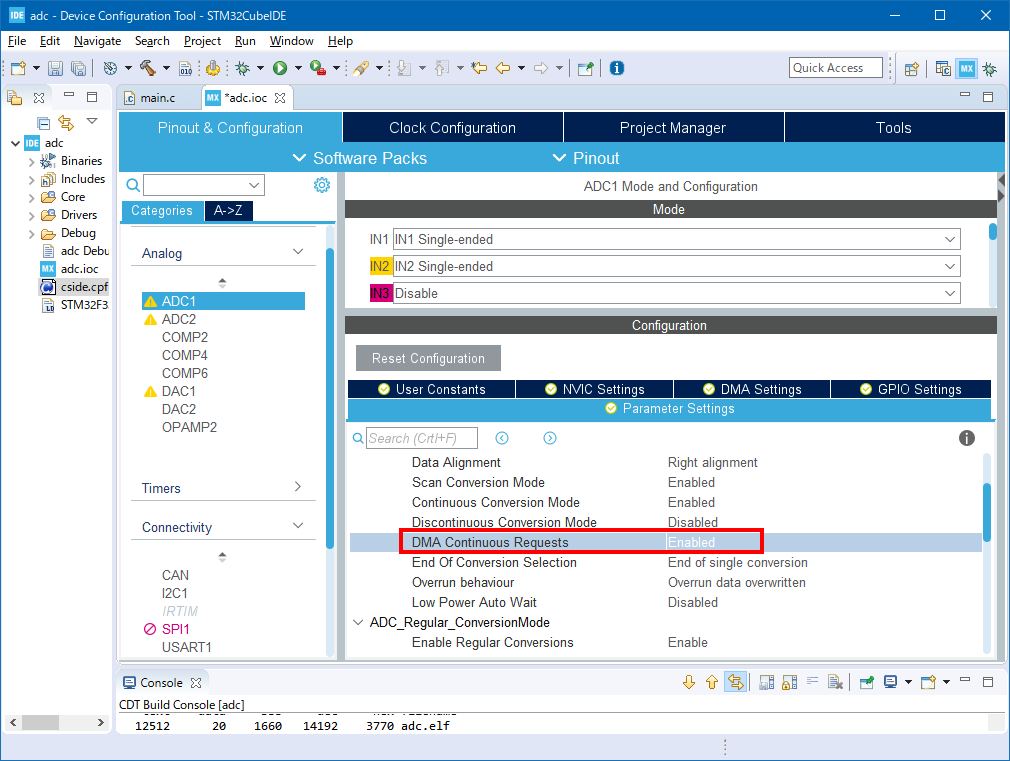This screenshot has width=1010, height=761.
Task: Click the Display Selected Console monitor icon
Action: pos(891,682)
